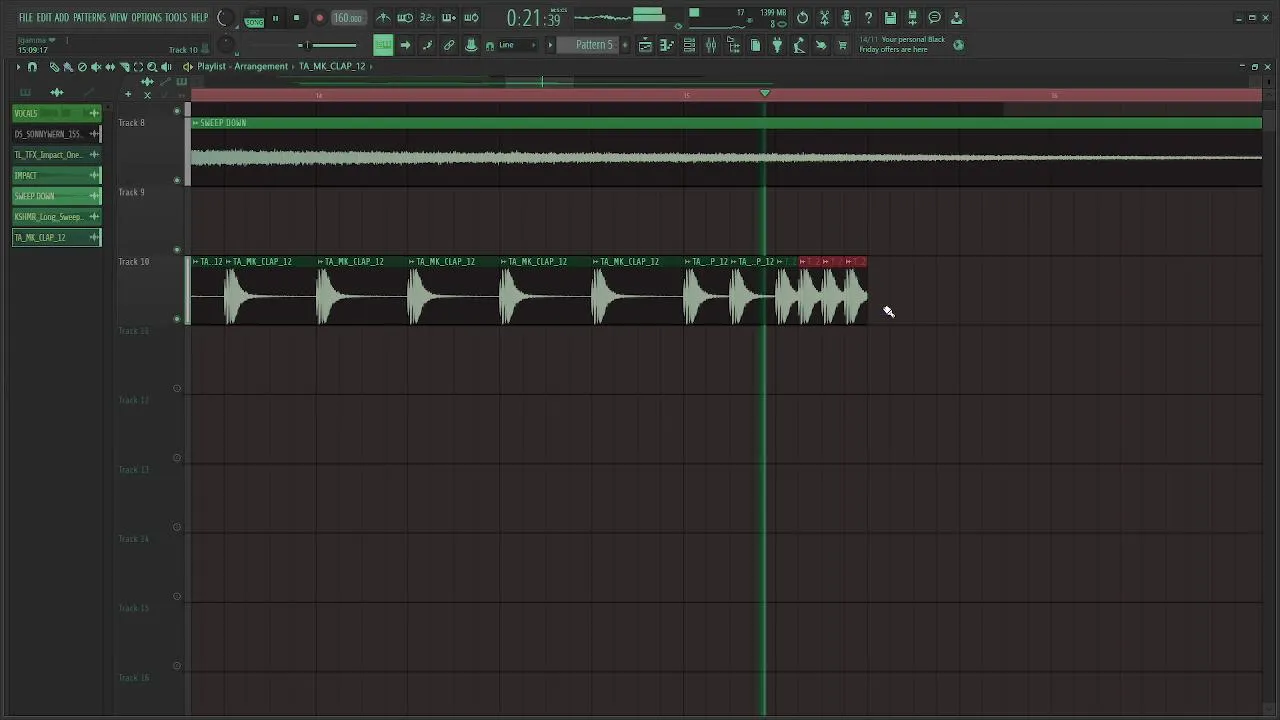Show audio clips tab in picker panel
This screenshot has height=720, width=1280.
tap(57, 92)
